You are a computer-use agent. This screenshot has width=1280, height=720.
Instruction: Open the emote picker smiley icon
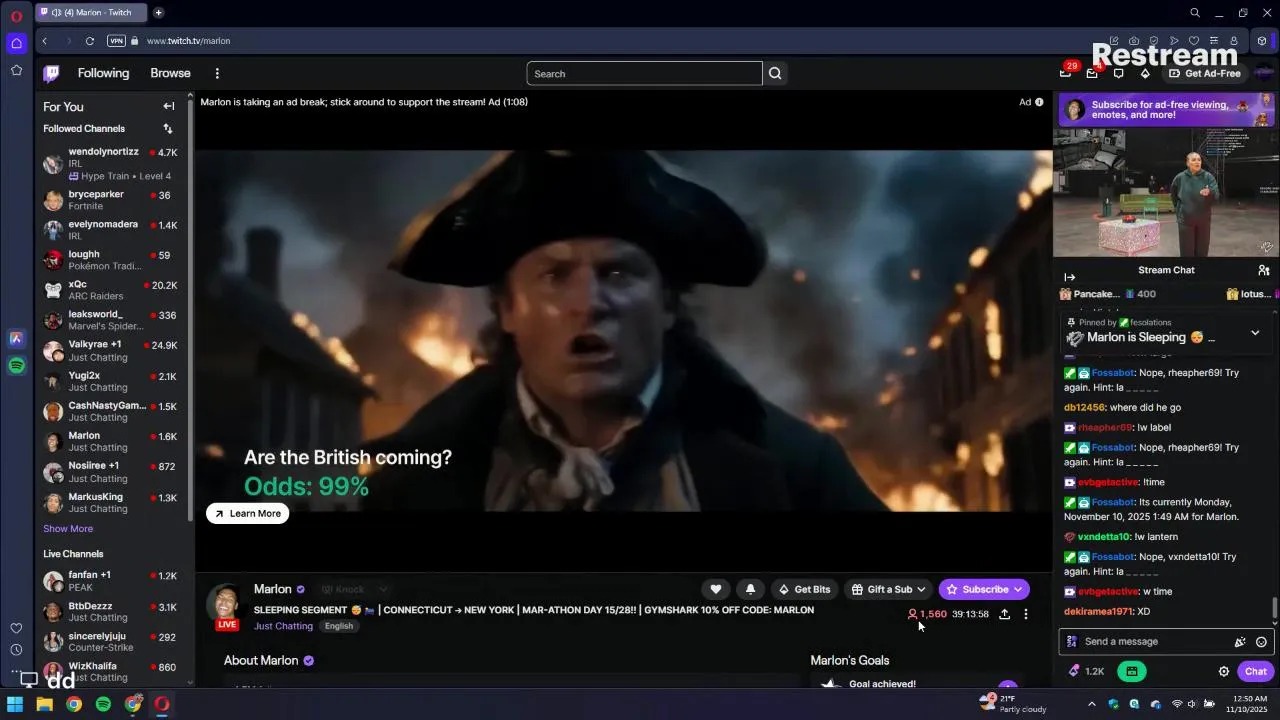pyautogui.click(x=1261, y=642)
